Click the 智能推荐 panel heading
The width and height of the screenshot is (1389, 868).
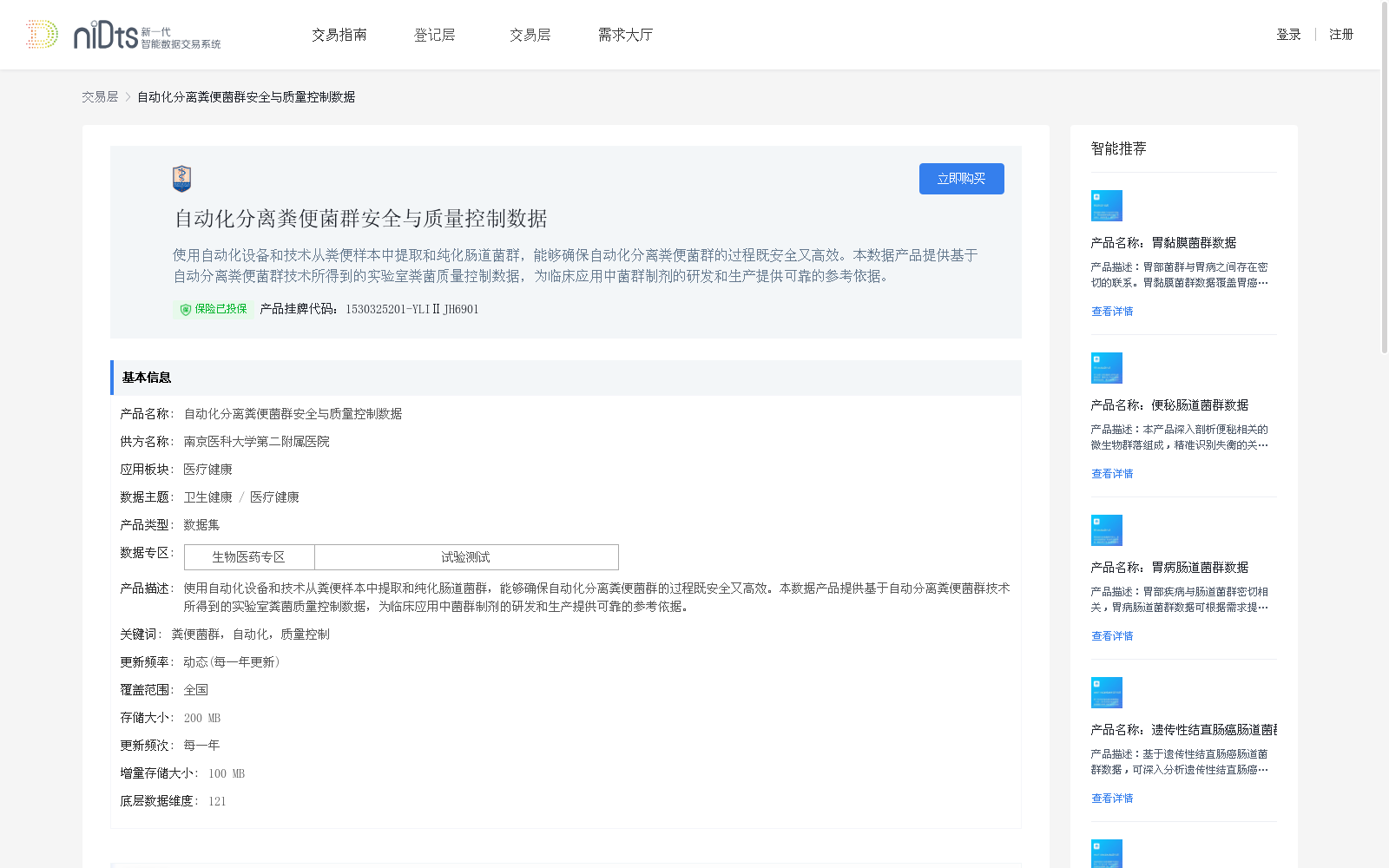[x=1119, y=148]
